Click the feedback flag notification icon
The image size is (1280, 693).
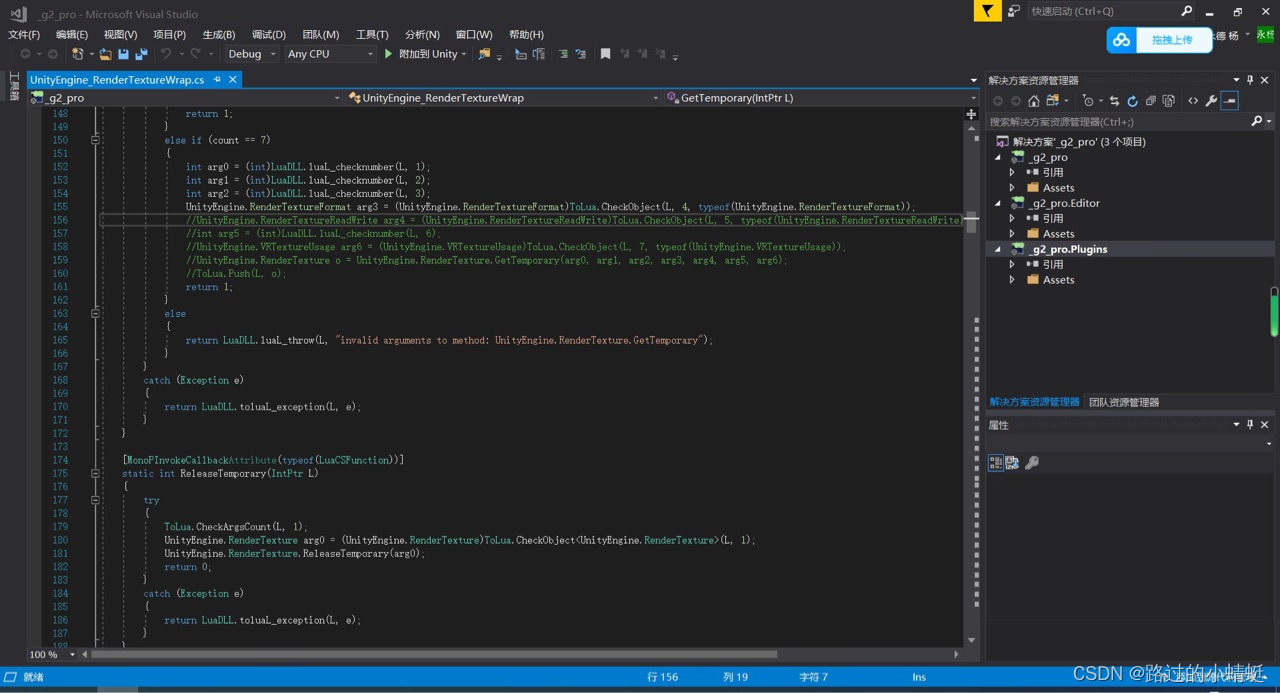[x=987, y=11]
